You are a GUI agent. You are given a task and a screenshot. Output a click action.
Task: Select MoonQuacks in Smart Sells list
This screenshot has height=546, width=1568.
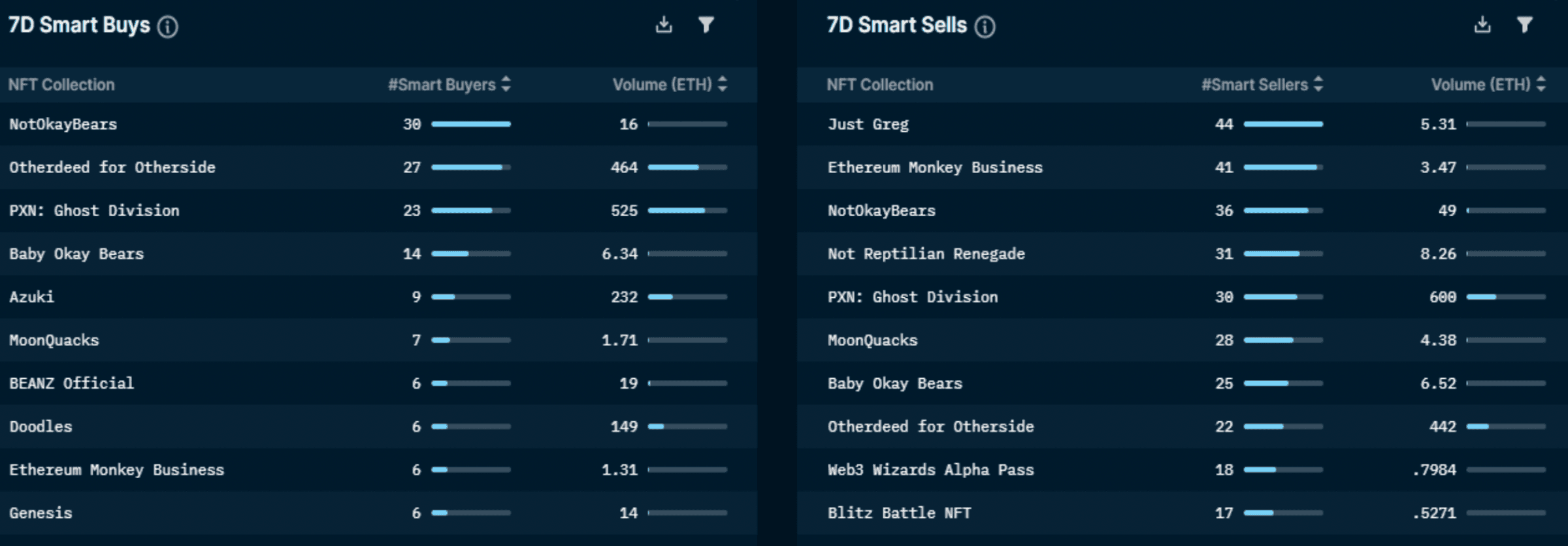click(872, 340)
